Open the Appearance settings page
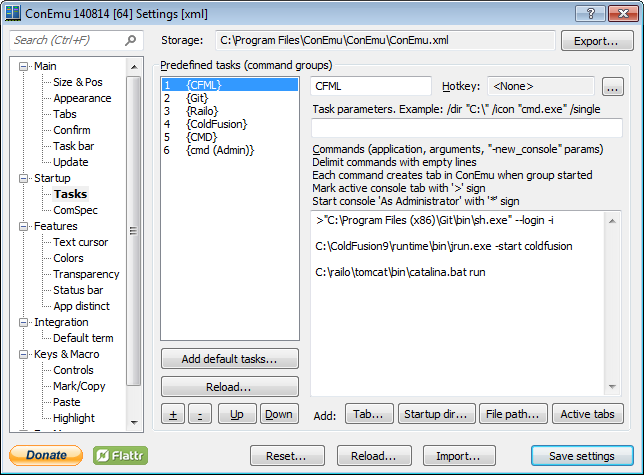The width and height of the screenshot is (644, 475). [82, 98]
